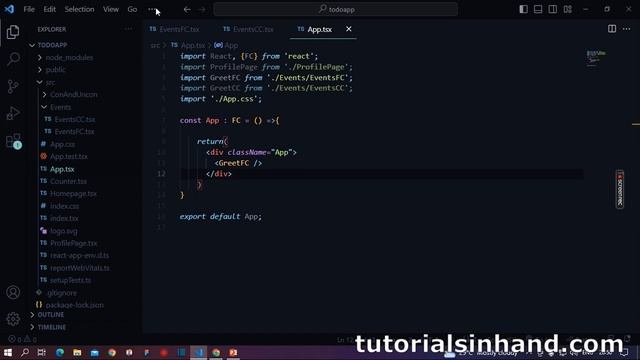Click the errors and warnings status indicator

pyautogui.click(x=23, y=339)
